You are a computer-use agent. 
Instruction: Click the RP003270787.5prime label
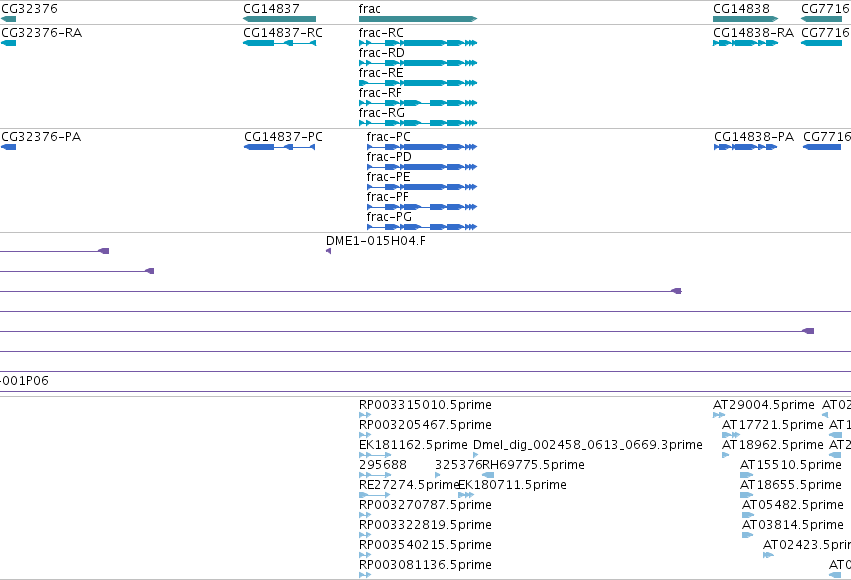click(x=426, y=505)
